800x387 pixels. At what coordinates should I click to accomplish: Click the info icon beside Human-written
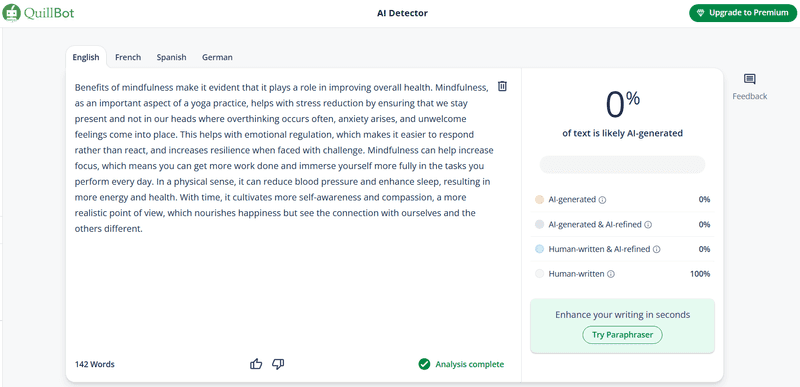point(611,274)
